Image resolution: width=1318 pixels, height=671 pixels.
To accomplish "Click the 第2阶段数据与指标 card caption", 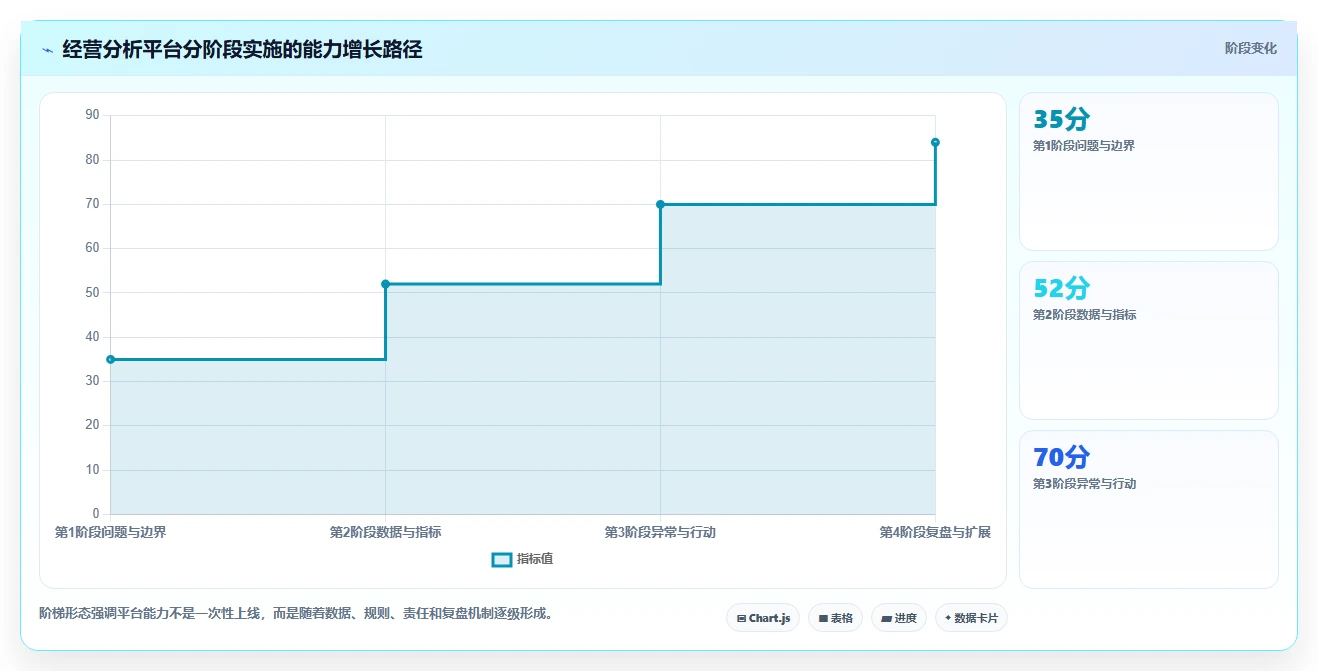I will pos(1084,314).
